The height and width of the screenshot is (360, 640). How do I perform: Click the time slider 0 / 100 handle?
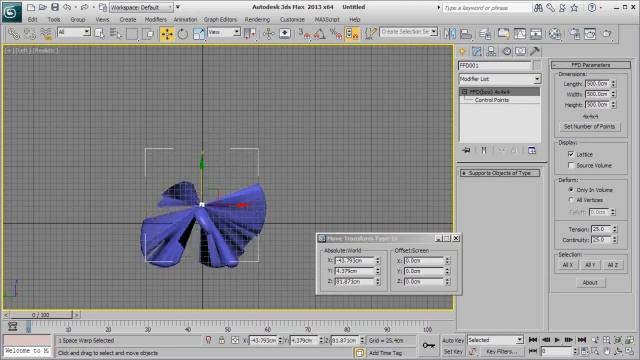point(41,315)
